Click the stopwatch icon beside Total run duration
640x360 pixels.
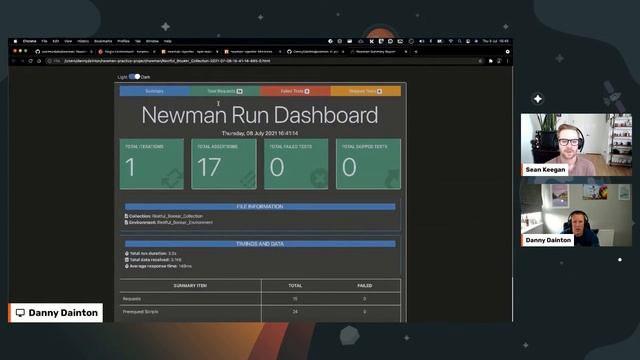coord(127,253)
